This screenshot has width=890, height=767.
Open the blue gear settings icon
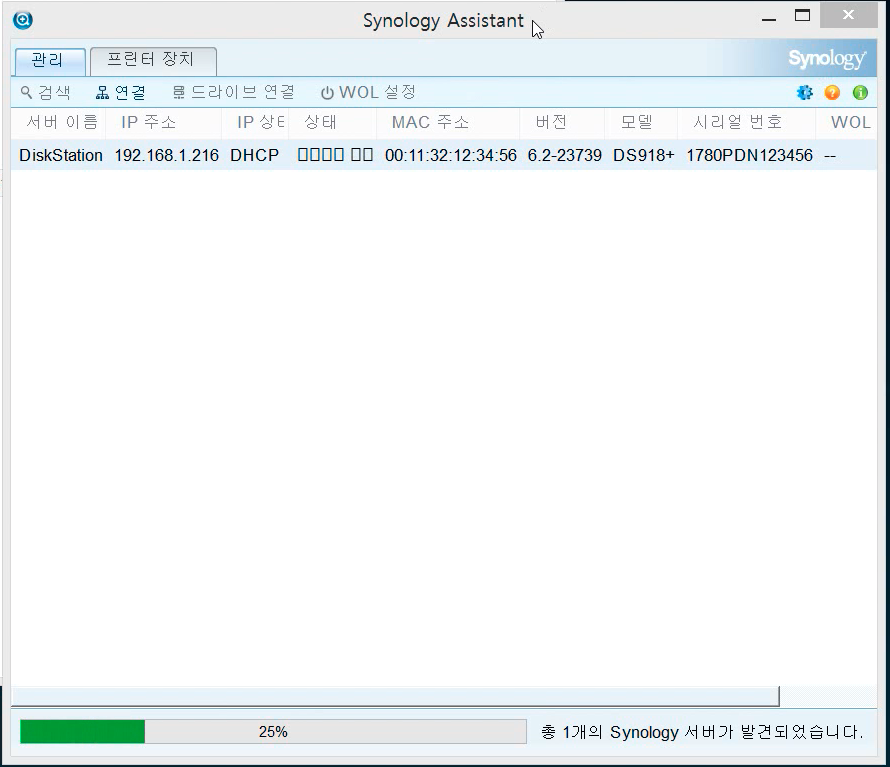(804, 93)
